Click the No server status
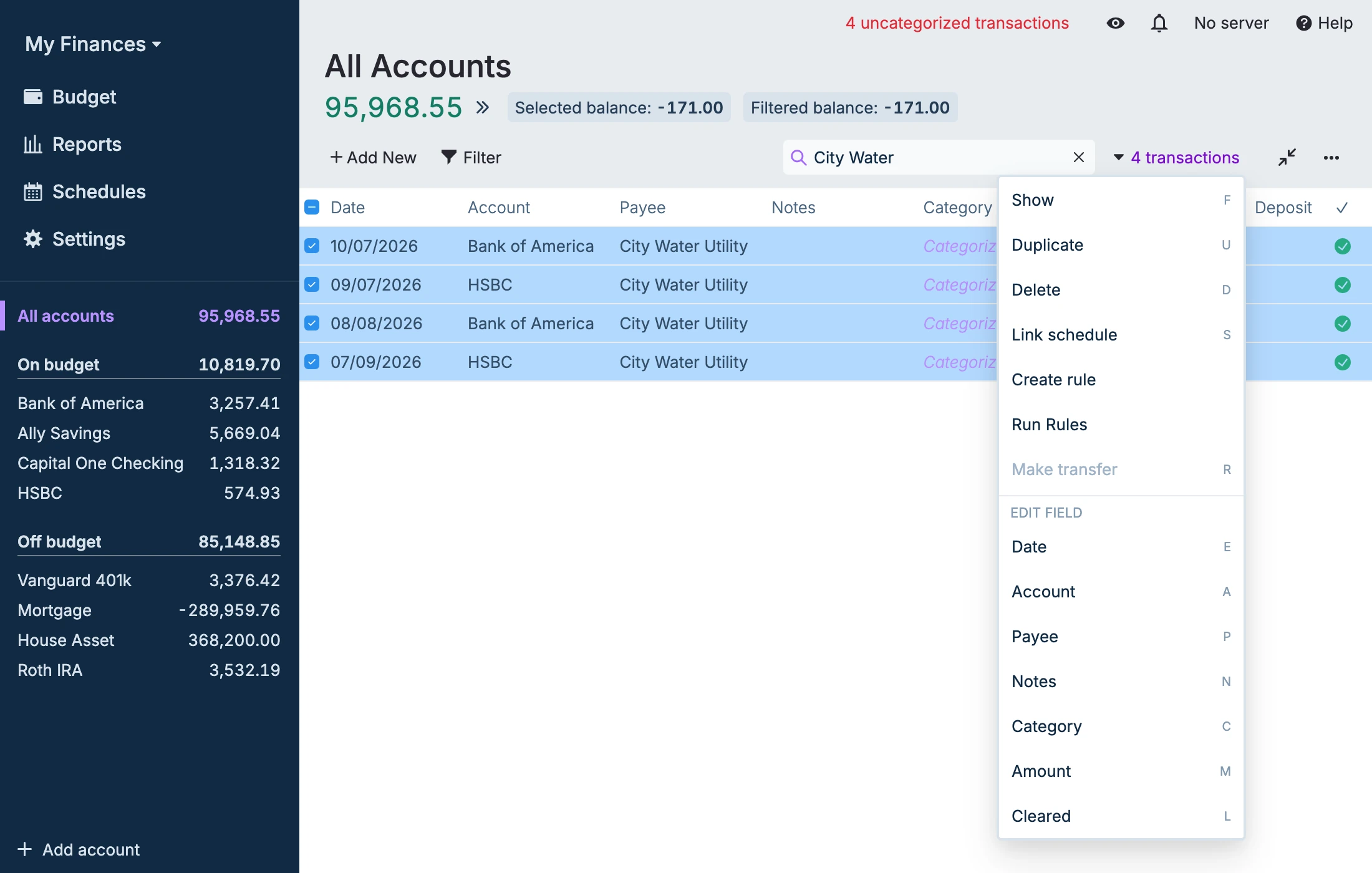 (1231, 23)
